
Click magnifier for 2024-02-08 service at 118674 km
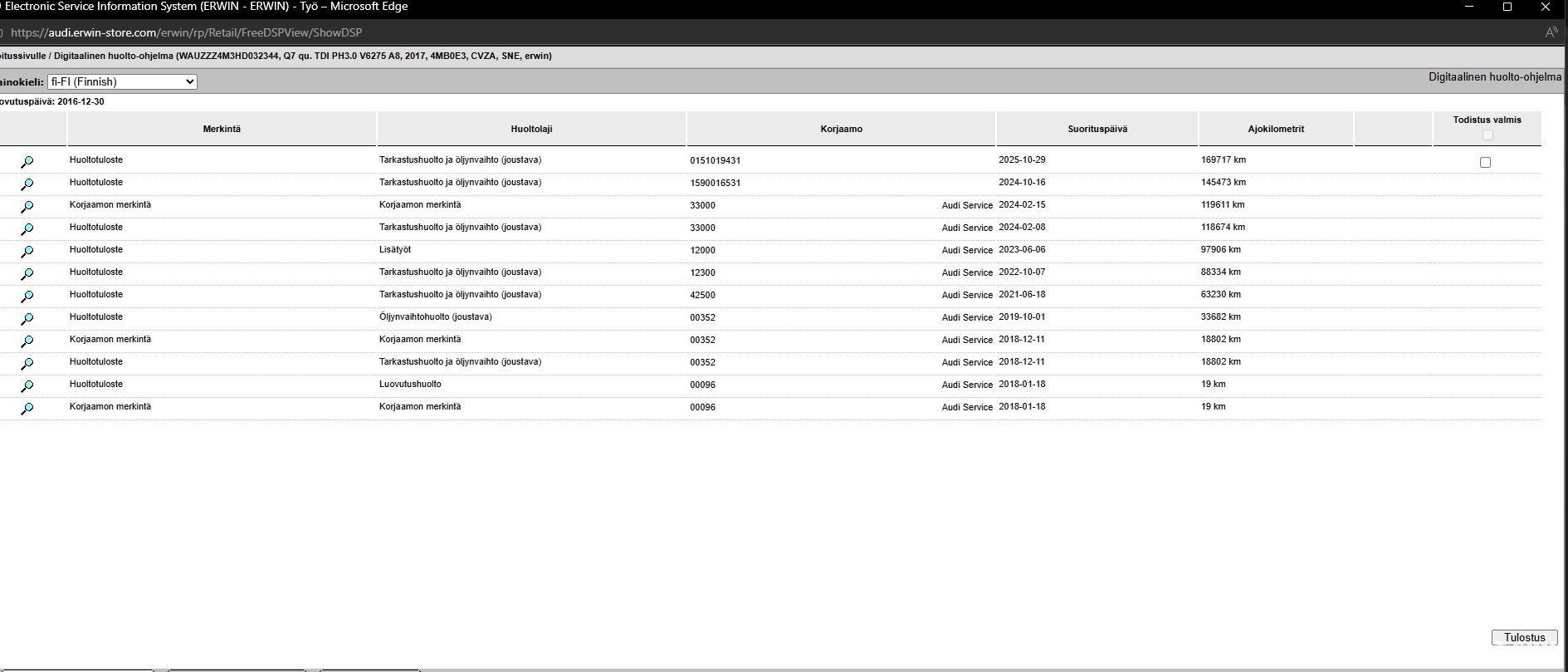27,229
